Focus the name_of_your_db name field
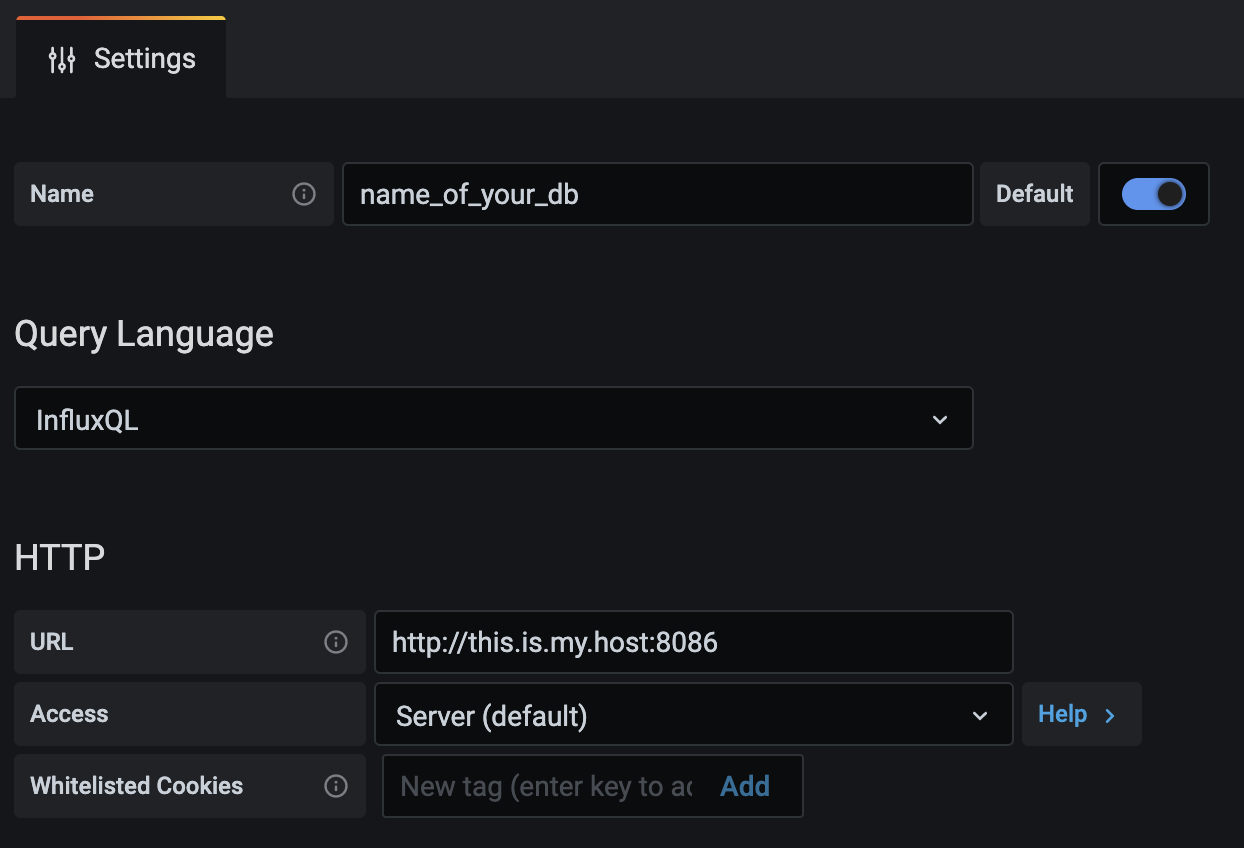Screen dimensions: 1244x848 point(657,194)
